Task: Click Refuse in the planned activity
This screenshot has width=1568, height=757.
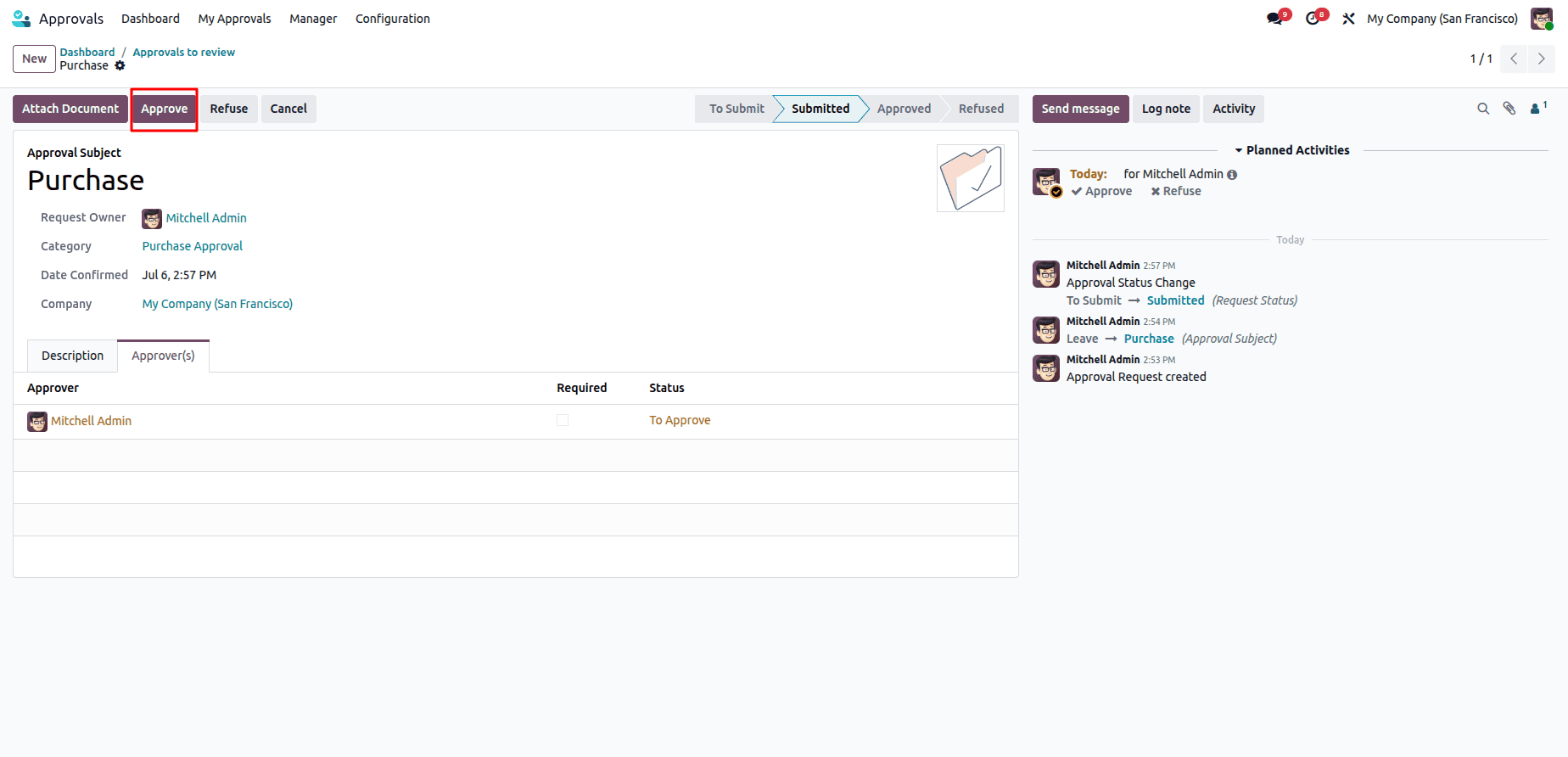Action: click(x=1176, y=192)
